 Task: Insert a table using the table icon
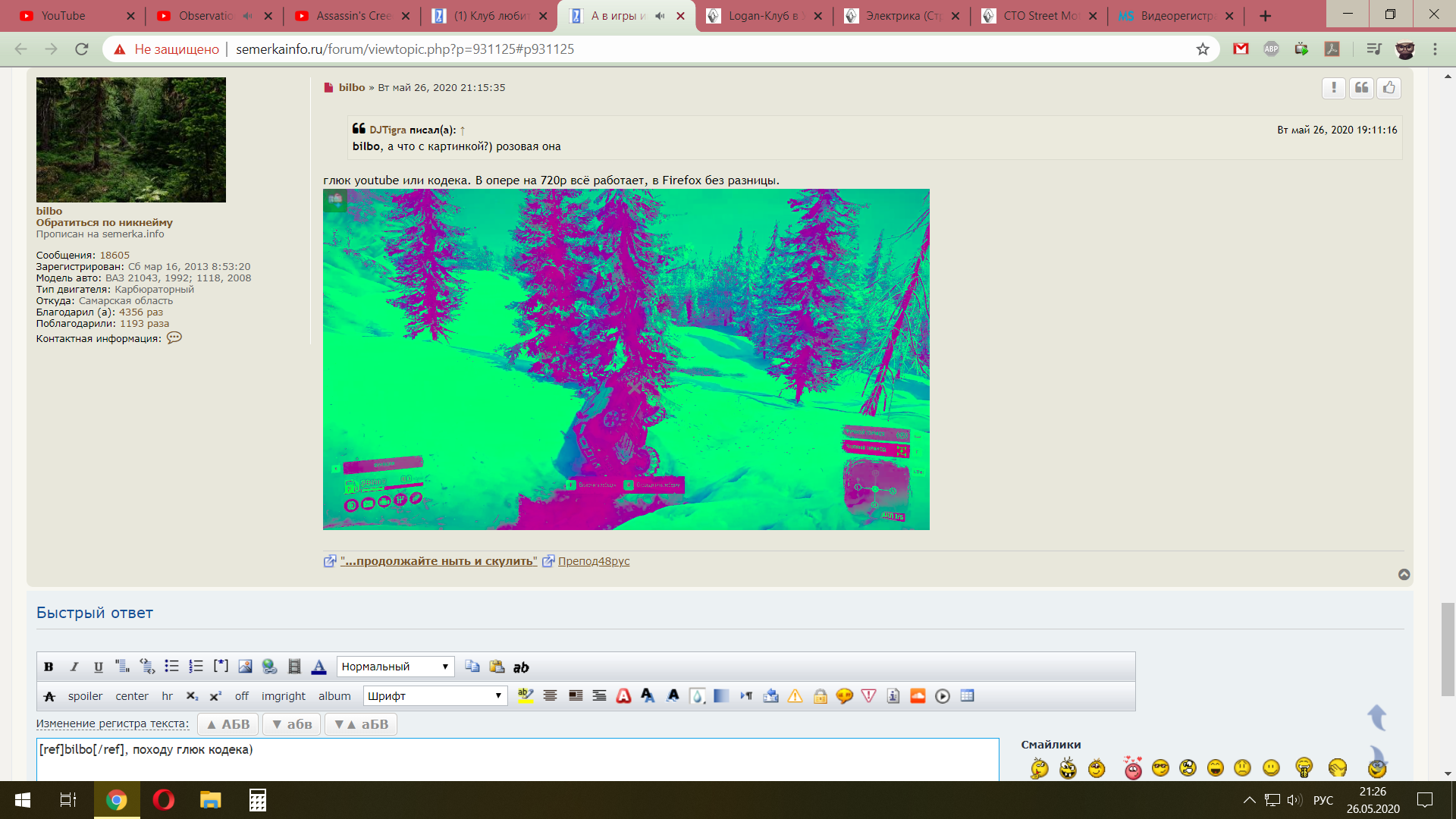[x=967, y=696]
